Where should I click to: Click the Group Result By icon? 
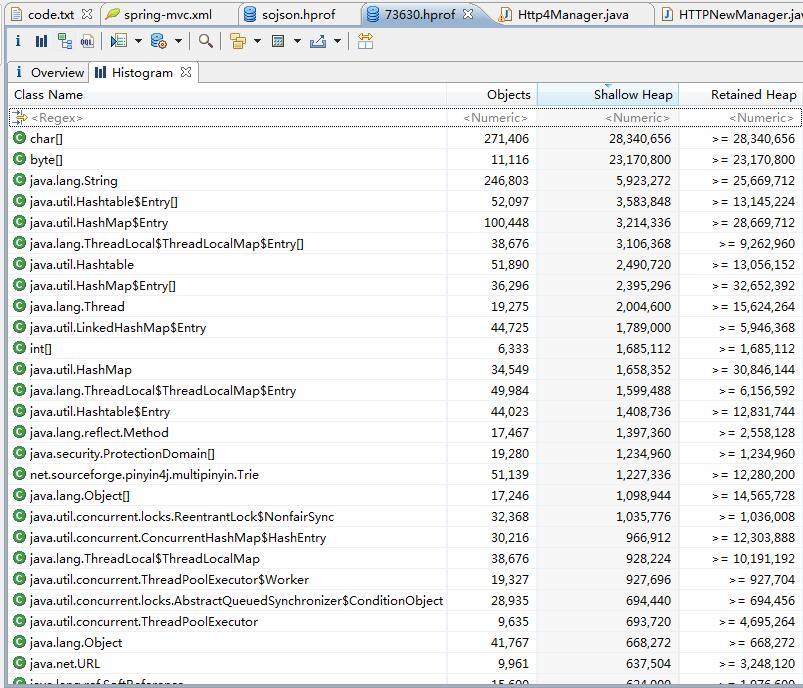[x=238, y=41]
